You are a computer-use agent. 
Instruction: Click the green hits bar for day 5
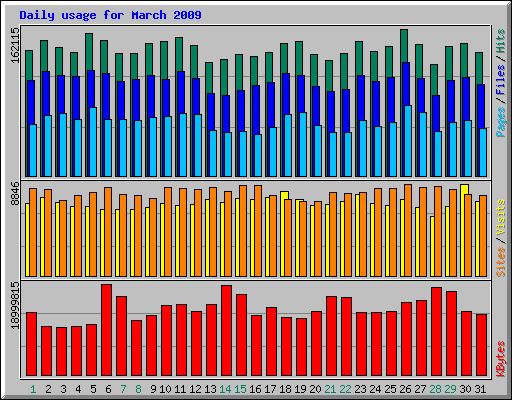coord(89,52)
